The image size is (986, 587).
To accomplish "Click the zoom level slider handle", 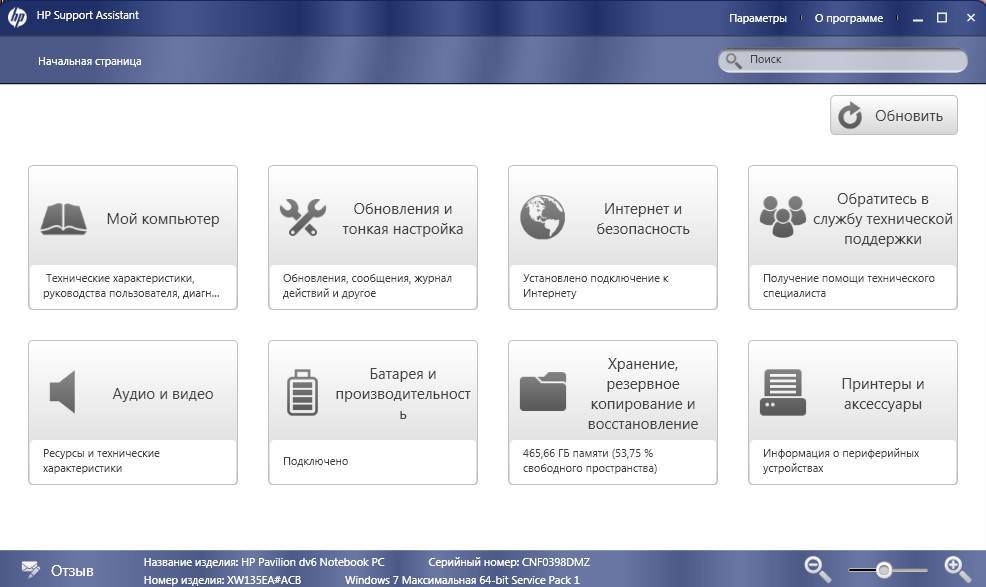I will click(884, 570).
